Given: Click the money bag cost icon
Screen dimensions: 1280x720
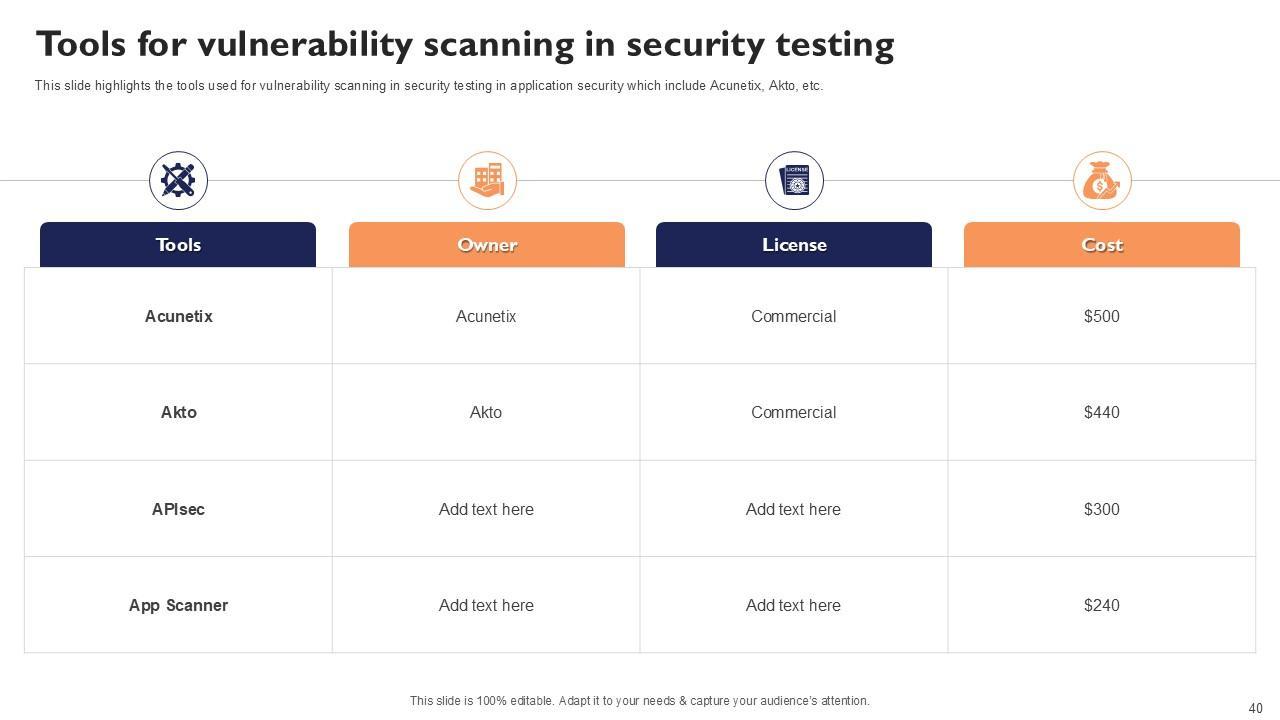Looking at the screenshot, I should (x=1102, y=181).
